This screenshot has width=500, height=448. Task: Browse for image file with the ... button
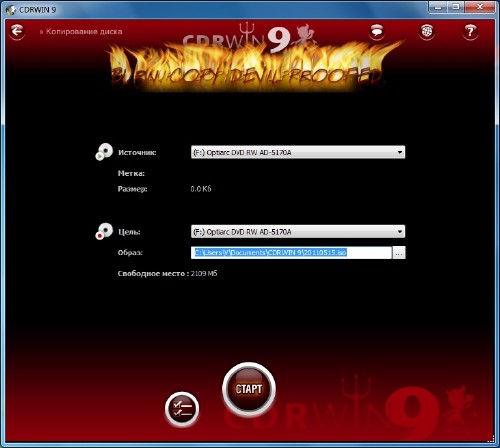(x=399, y=253)
